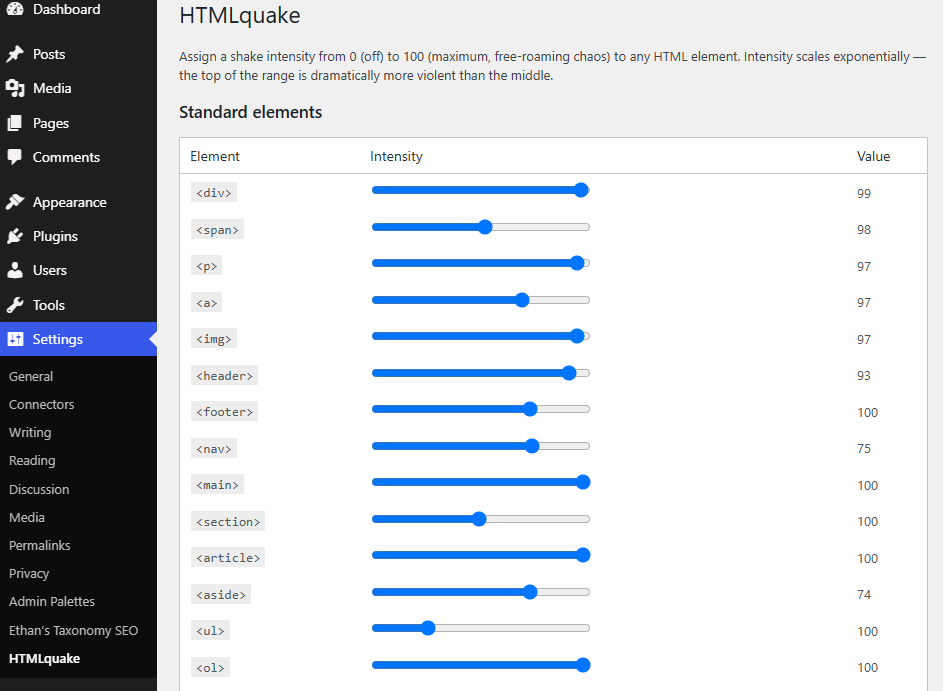Open the Comments menu item

coord(78,157)
